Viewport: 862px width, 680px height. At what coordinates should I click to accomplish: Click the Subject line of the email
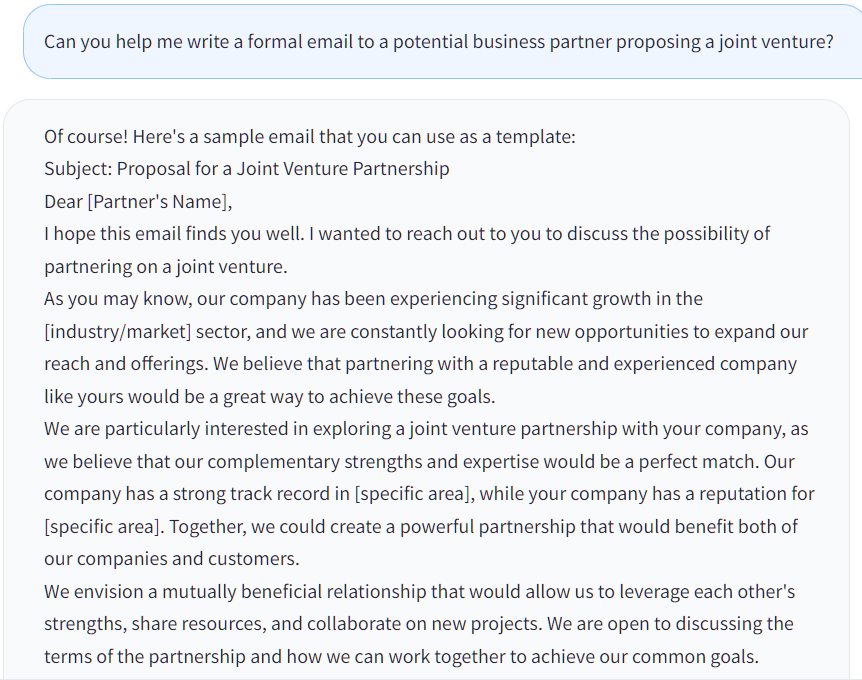click(x=246, y=169)
